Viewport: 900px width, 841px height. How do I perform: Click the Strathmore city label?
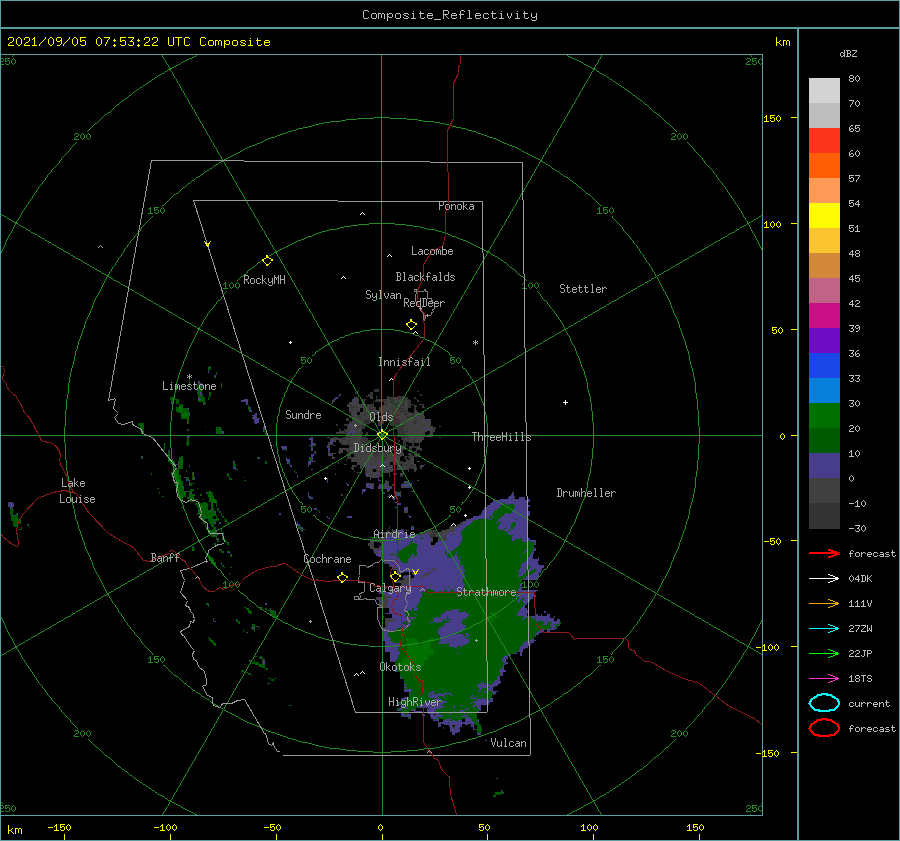click(487, 592)
